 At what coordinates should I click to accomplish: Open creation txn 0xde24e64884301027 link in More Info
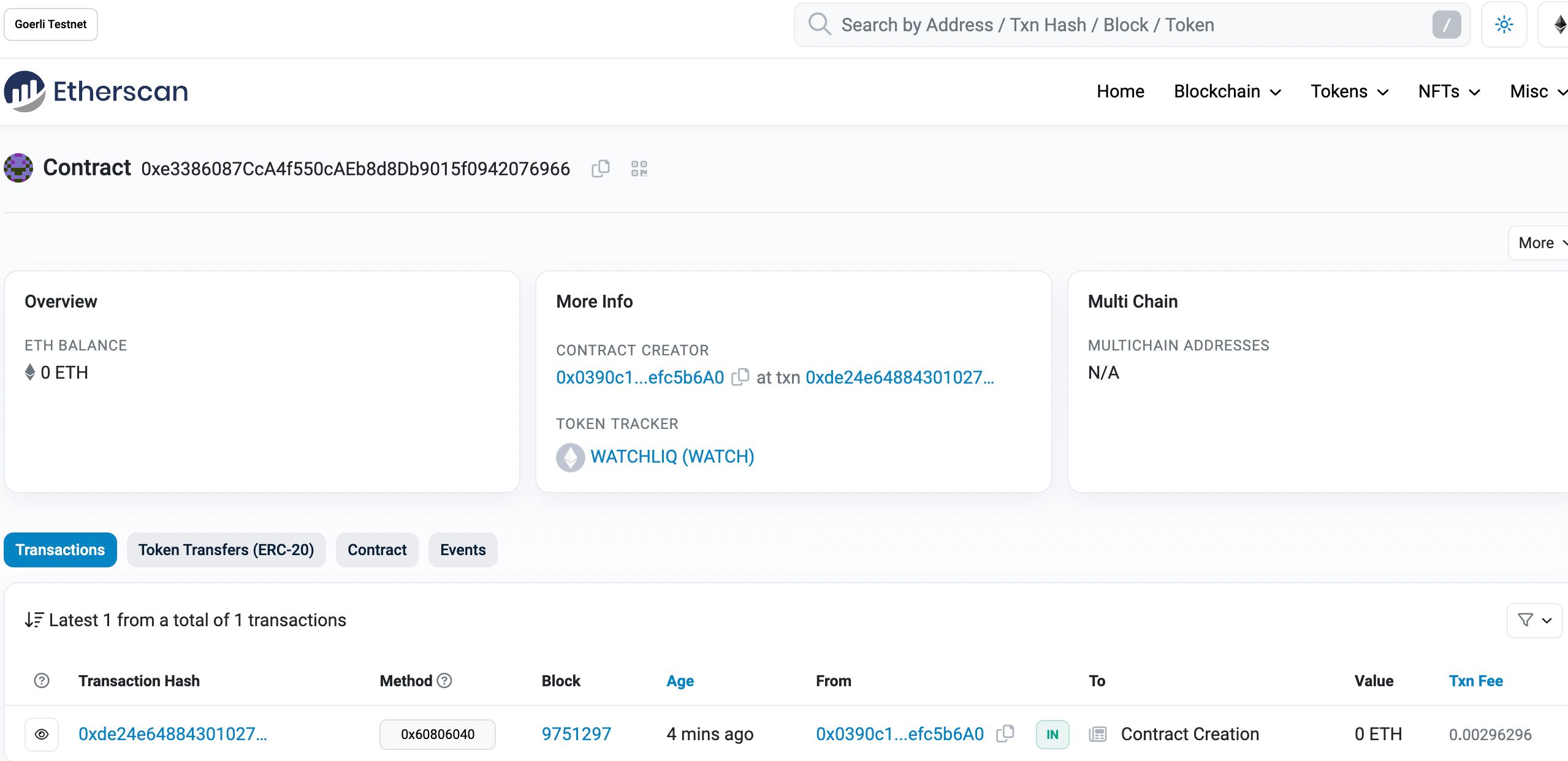click(x=900, y=377)
